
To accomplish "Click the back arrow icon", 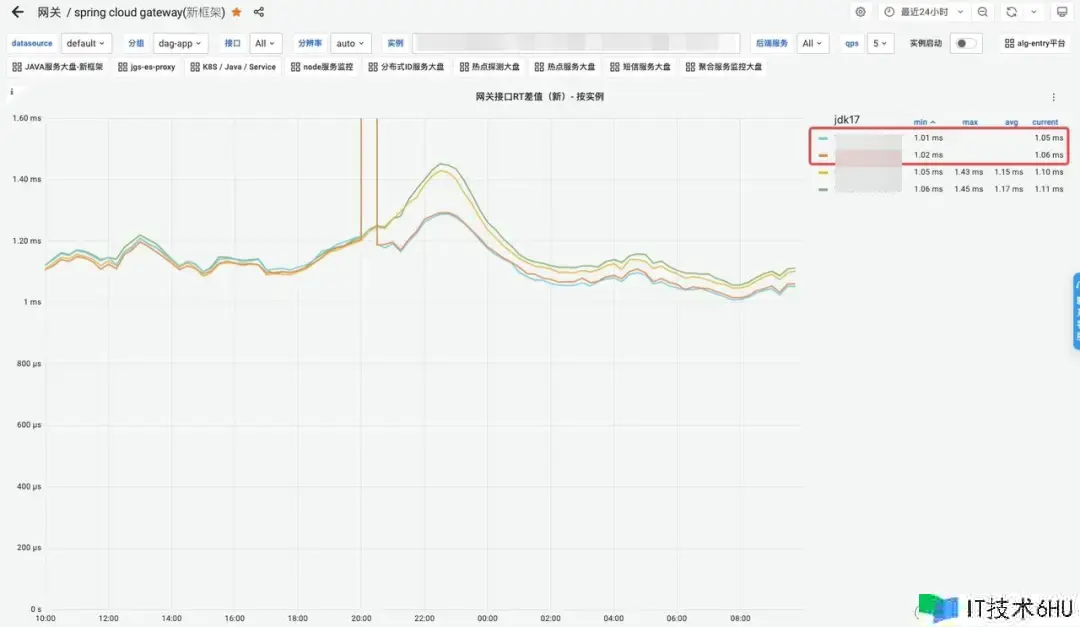I will coord(17,12).
